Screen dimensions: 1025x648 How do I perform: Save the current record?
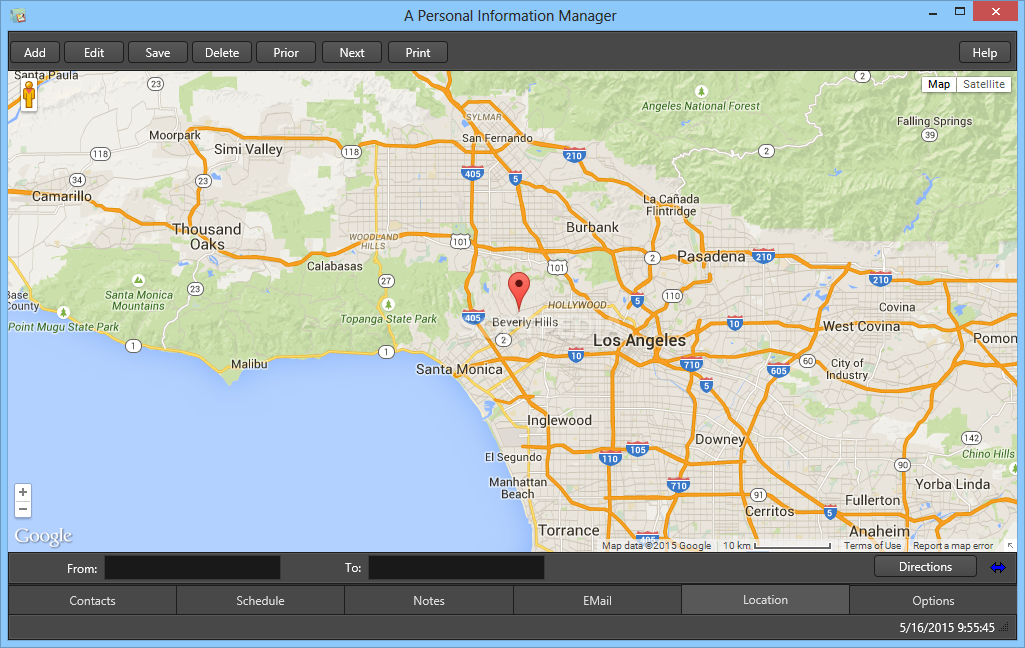[x=158, y=52]
